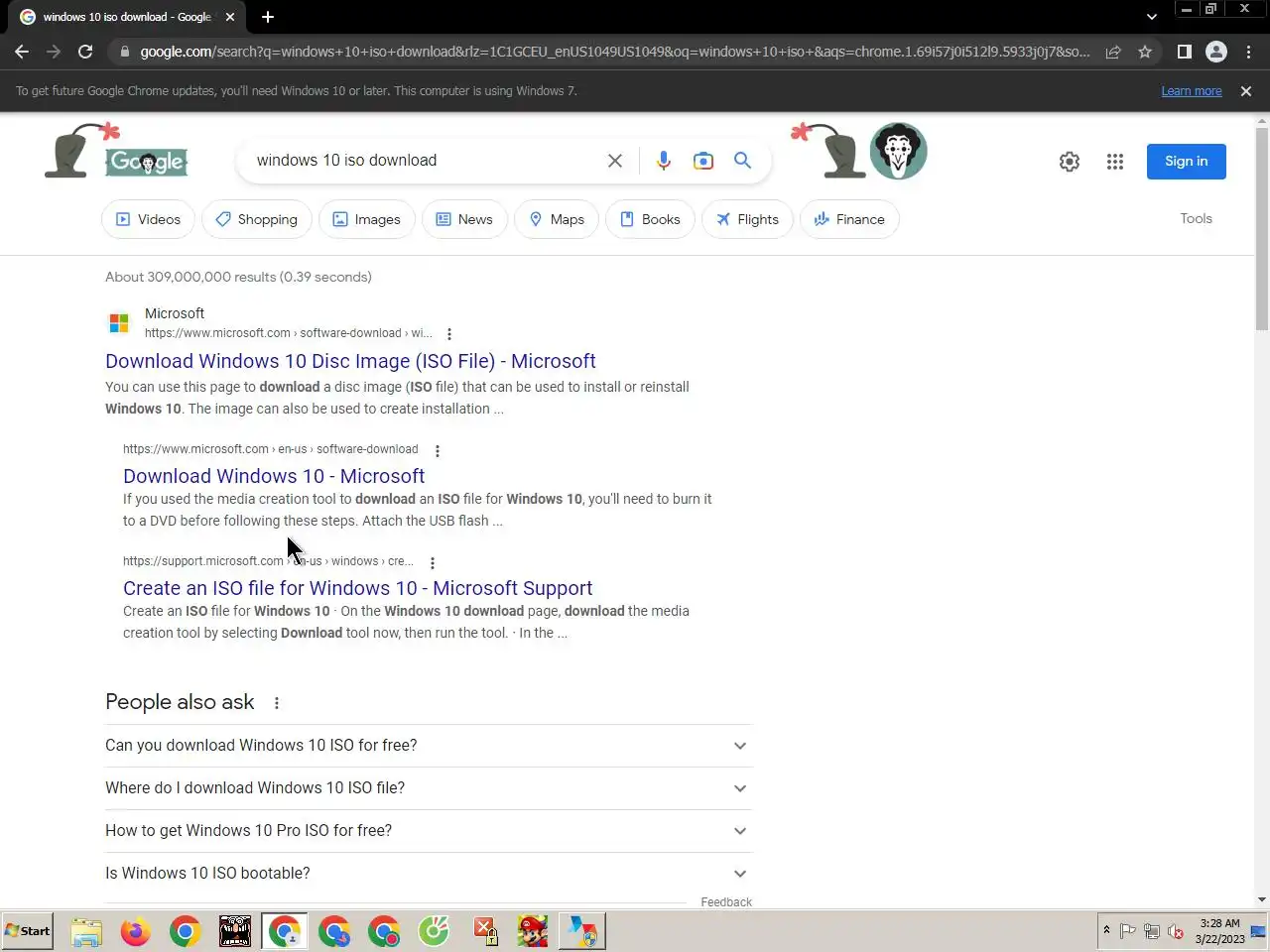Click the network icon in system tray
1270x952 pixels.
point(1152,931)
